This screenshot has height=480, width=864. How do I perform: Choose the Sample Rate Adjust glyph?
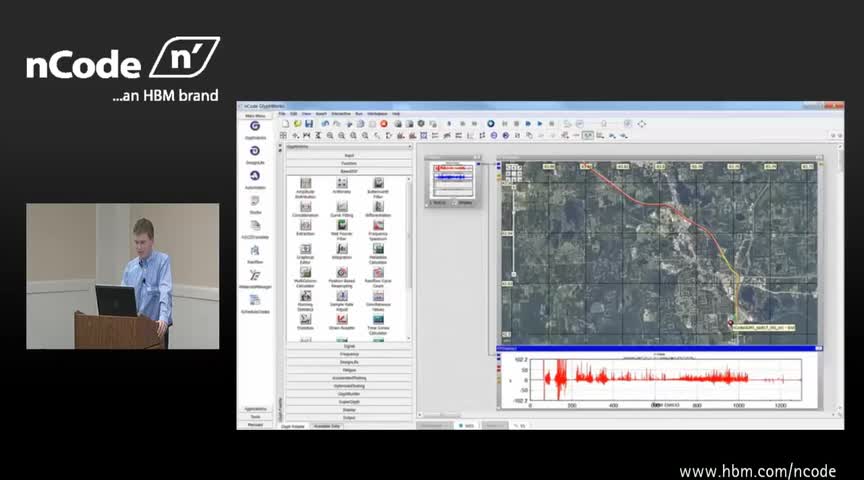tap(342, 301)
